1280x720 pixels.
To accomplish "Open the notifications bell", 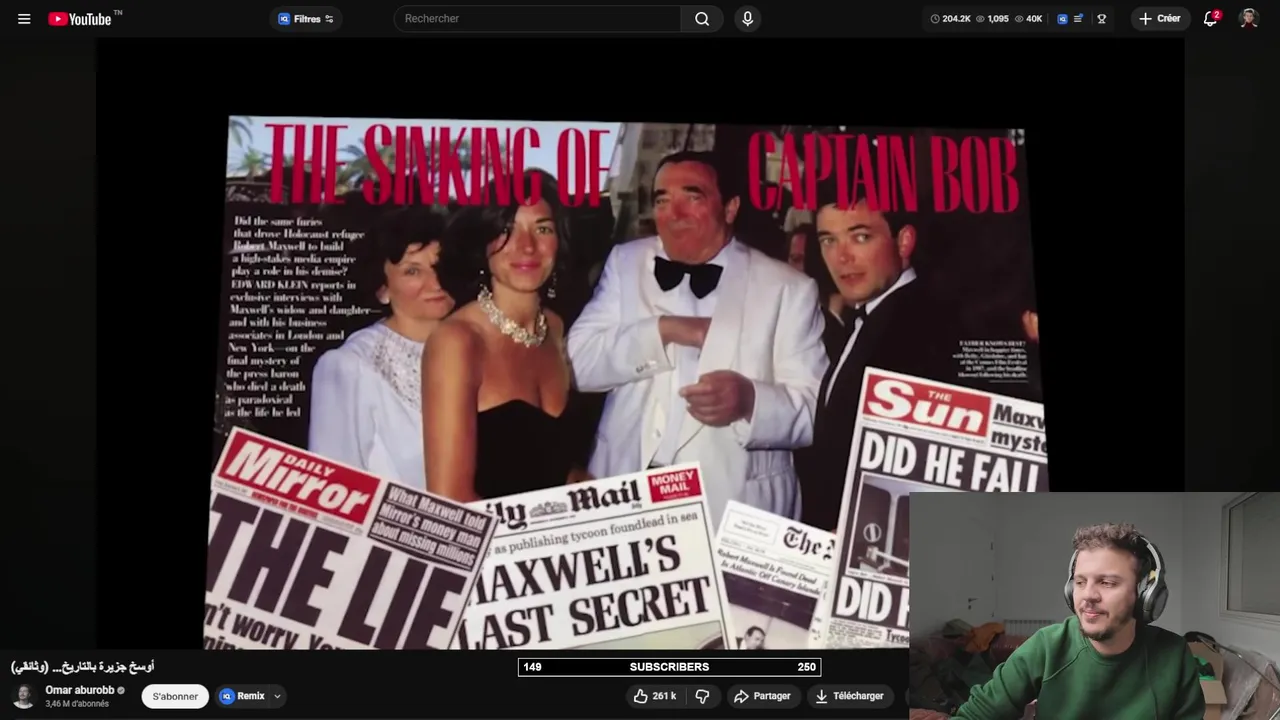I will [1210, 19].
